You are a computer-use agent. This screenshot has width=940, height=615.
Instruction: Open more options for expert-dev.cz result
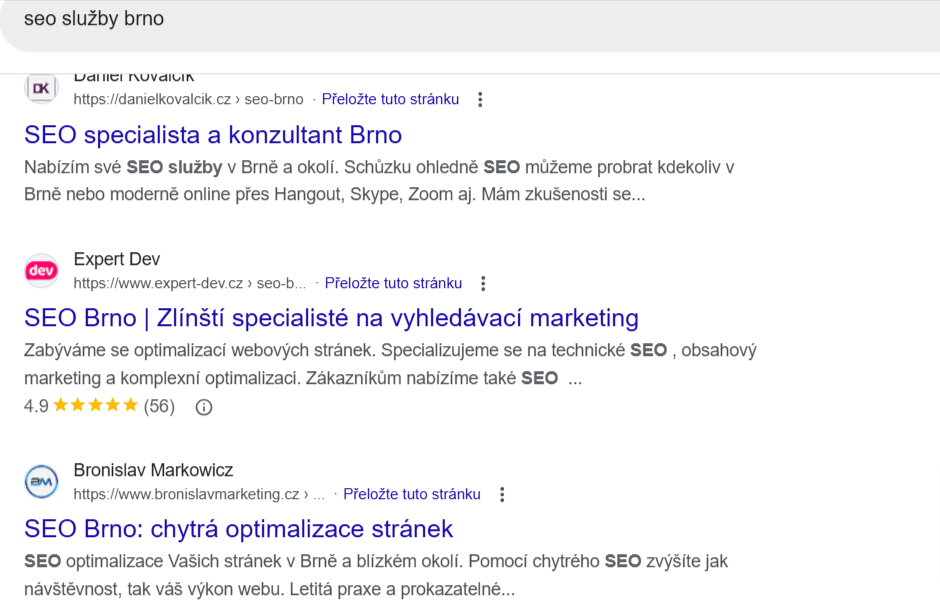[483, 284]
